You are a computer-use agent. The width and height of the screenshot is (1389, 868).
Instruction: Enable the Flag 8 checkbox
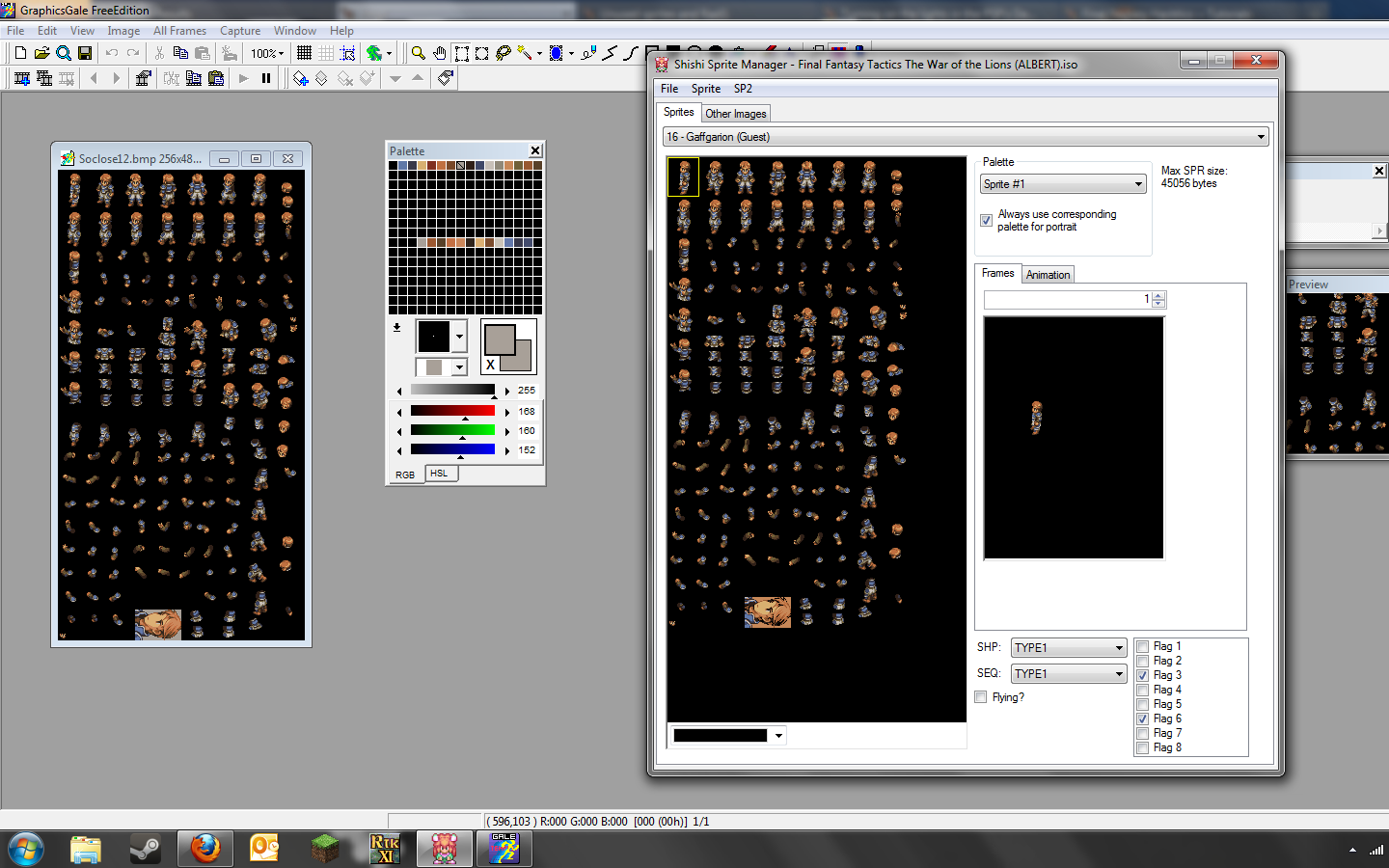1143,748
